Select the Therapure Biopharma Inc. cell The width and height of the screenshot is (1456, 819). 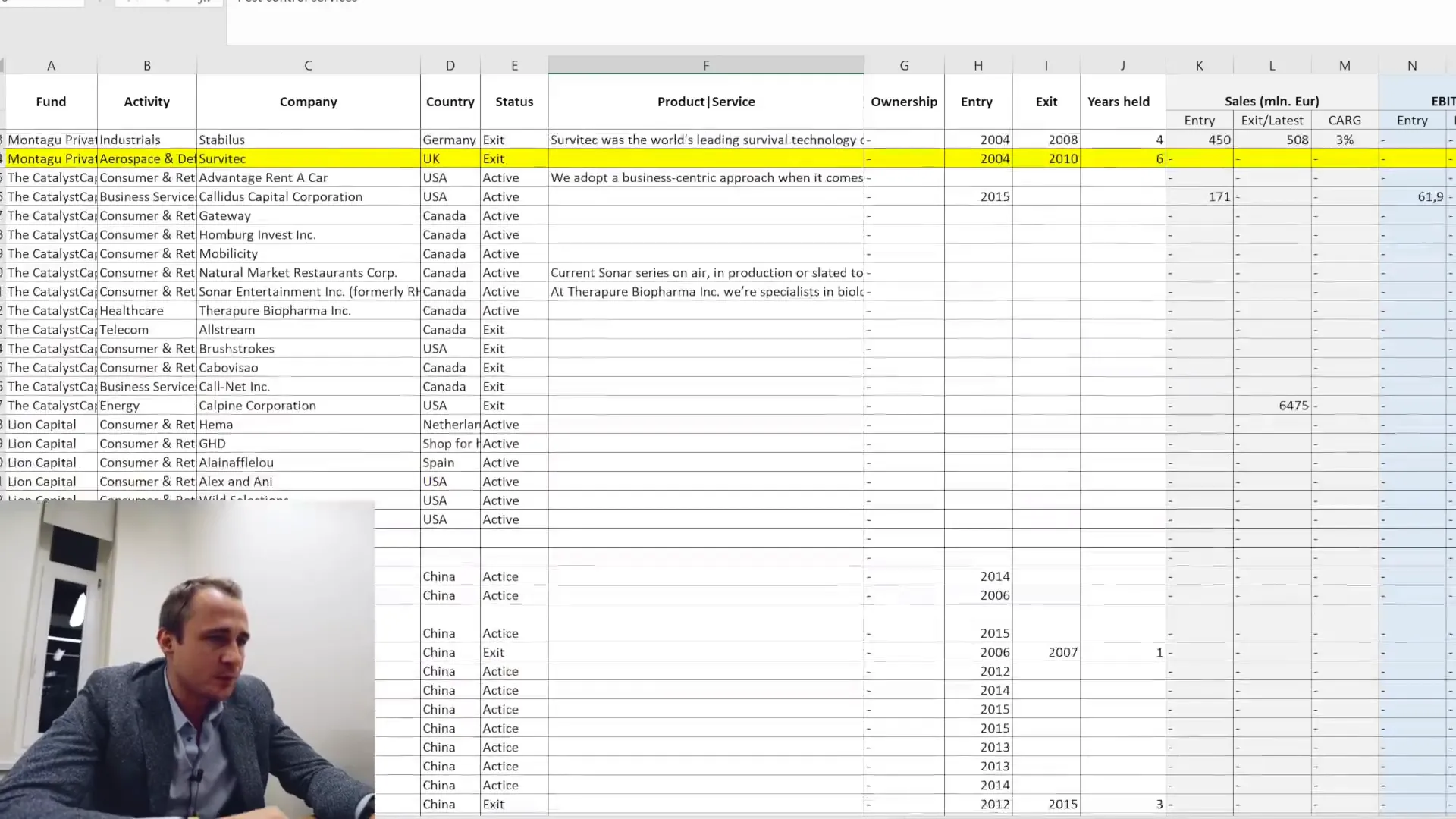click(x=308, y=310)
